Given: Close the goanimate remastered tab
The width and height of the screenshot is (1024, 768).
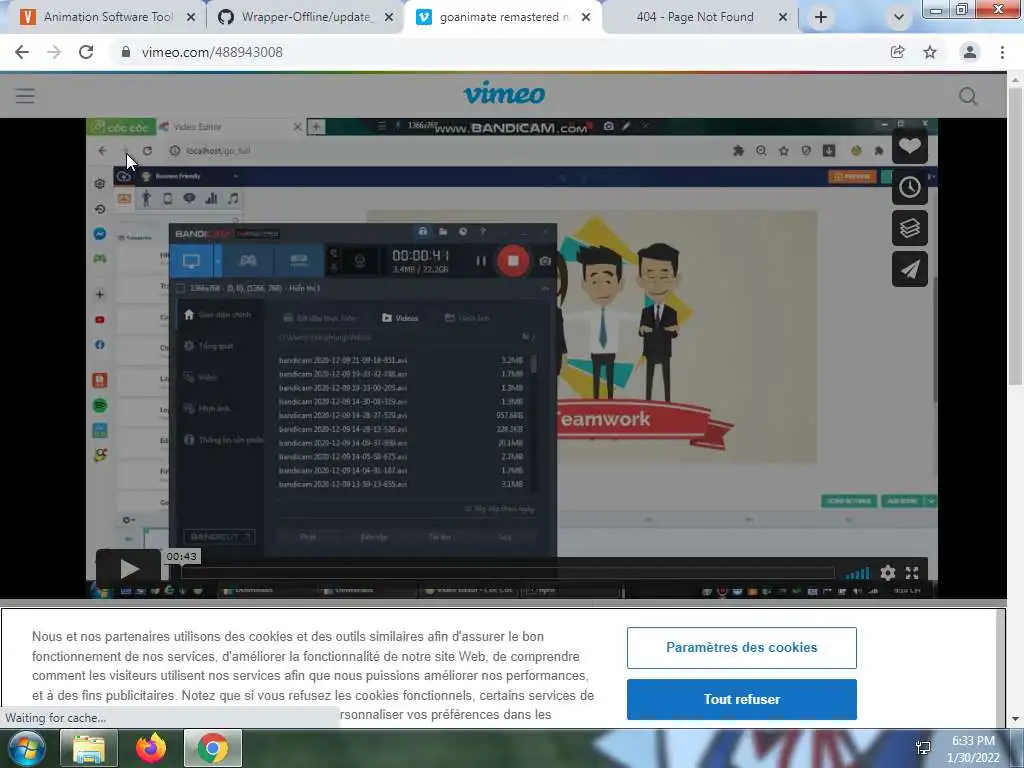Looking at the screenshot, I should 586,18.
